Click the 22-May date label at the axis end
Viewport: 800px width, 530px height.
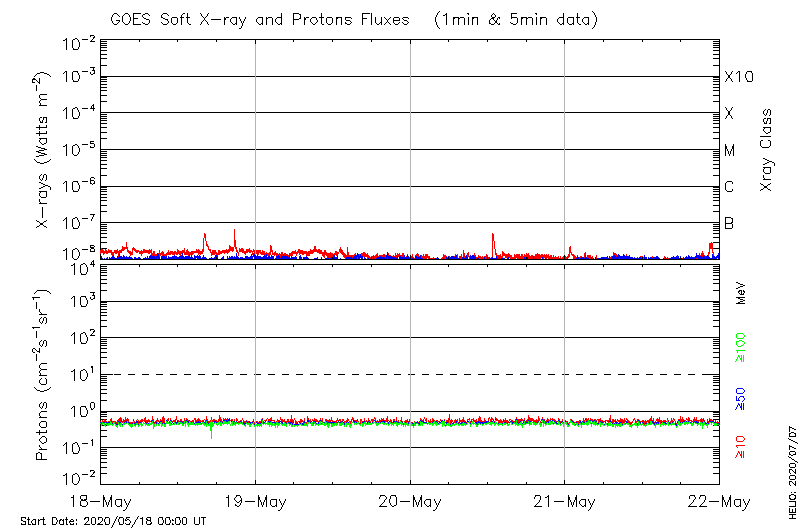[718, 501]
